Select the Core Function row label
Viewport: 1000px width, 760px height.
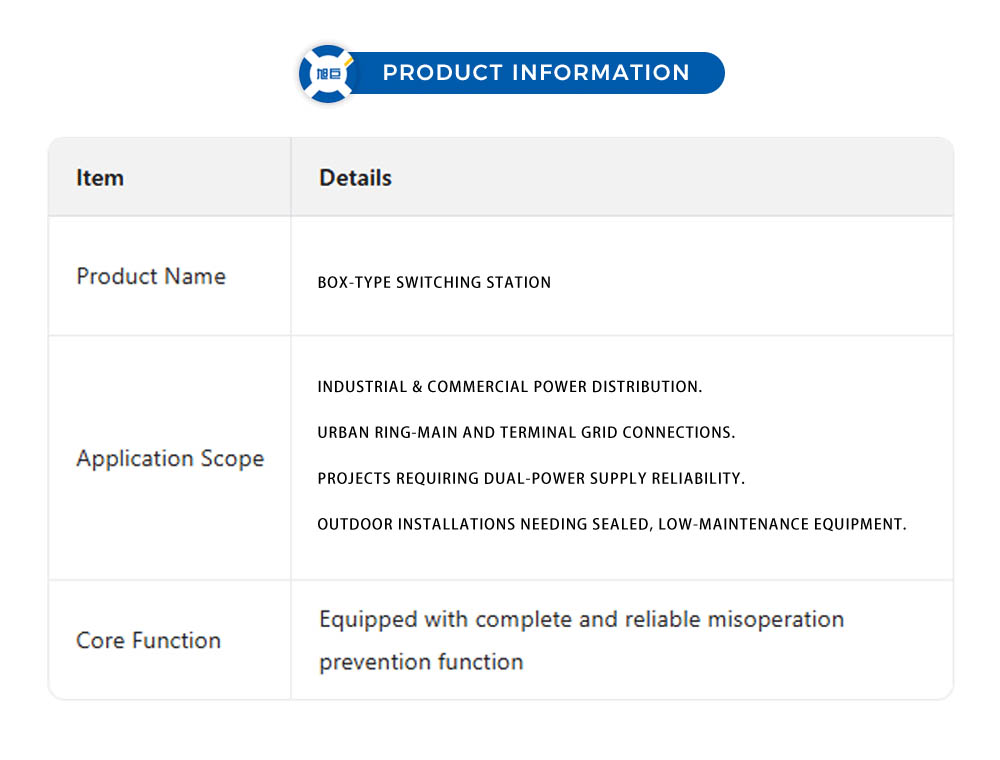point(148,641)
